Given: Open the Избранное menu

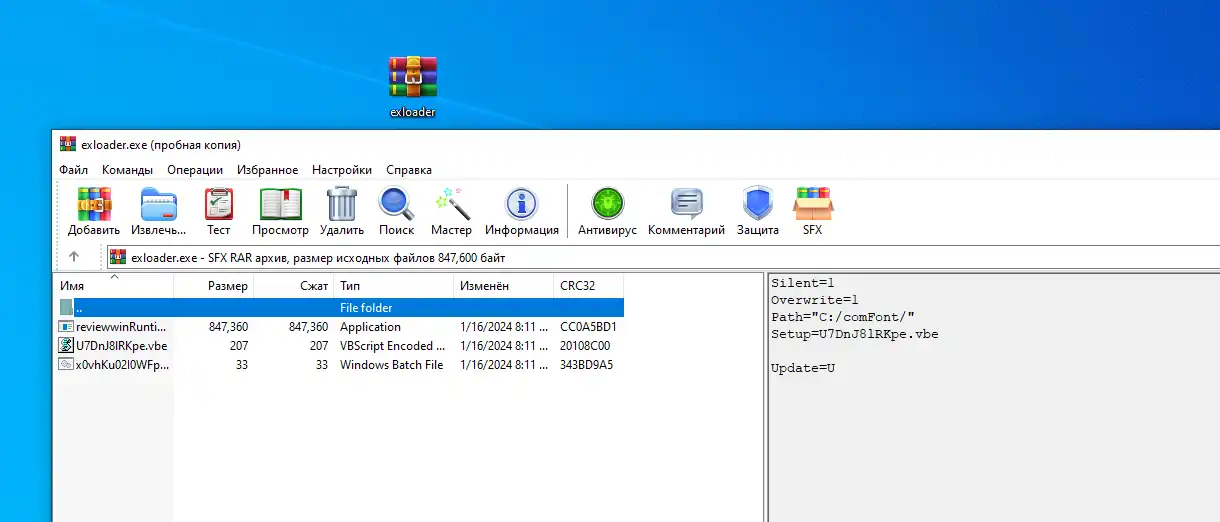Looking at the screenshot, I should pyautogui.click(x=267, y=170).
